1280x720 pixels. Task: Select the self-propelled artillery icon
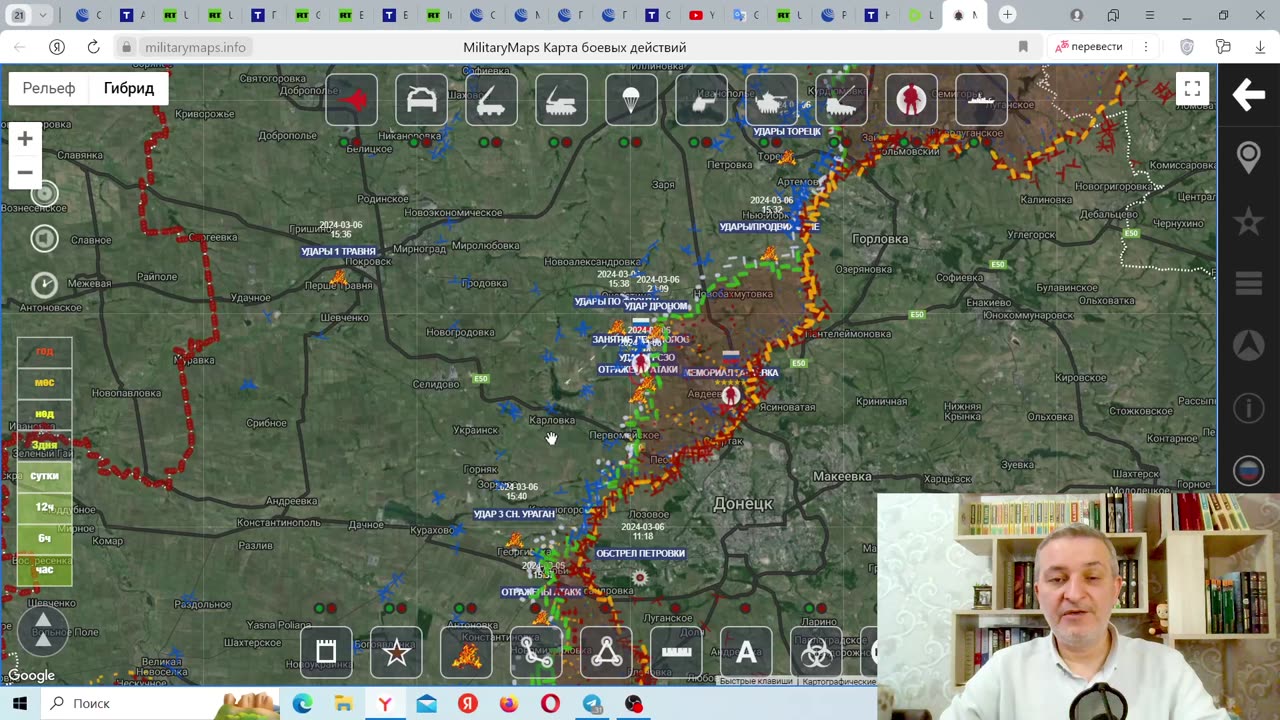click(x=841, y=100)
